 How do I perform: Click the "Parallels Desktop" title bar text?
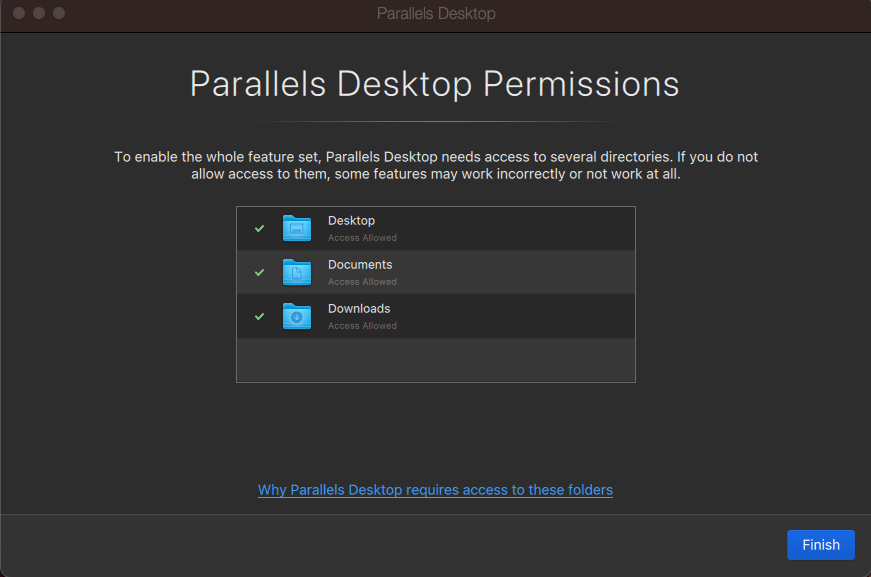[435, 14]
